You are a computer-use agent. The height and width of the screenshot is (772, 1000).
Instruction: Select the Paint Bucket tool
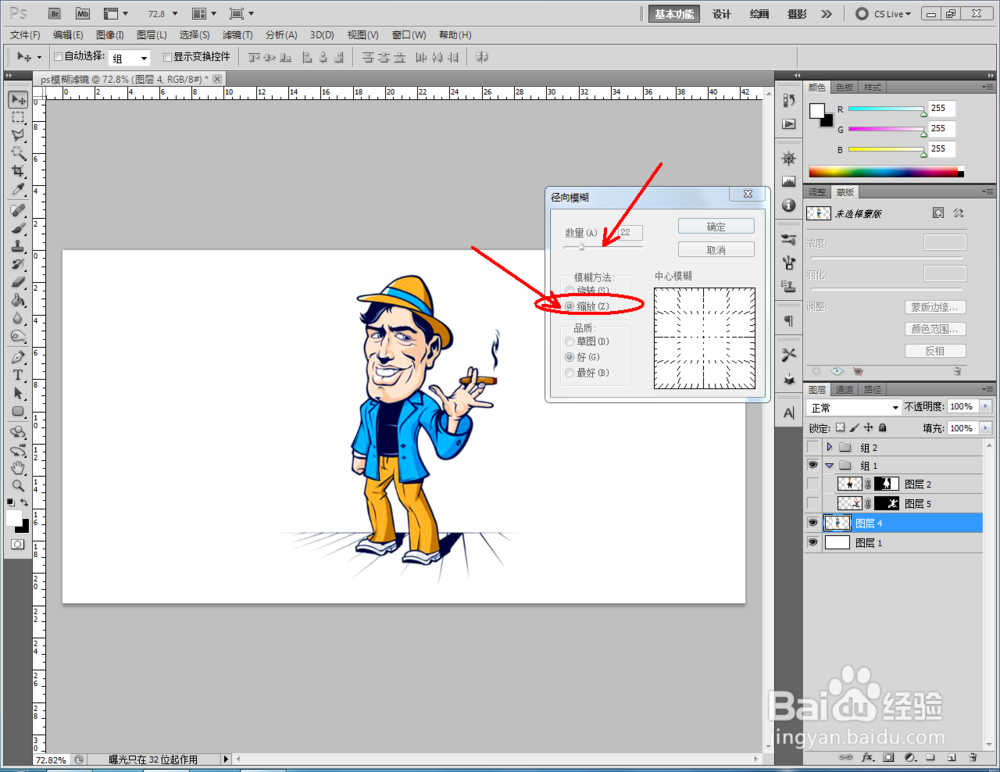click(x=18, y=300)
